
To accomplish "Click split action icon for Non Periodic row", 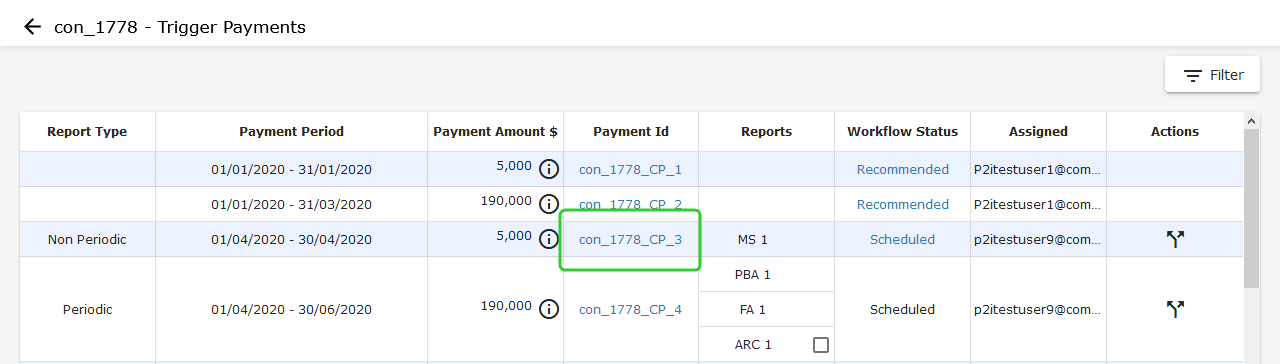I will 1175,239.
